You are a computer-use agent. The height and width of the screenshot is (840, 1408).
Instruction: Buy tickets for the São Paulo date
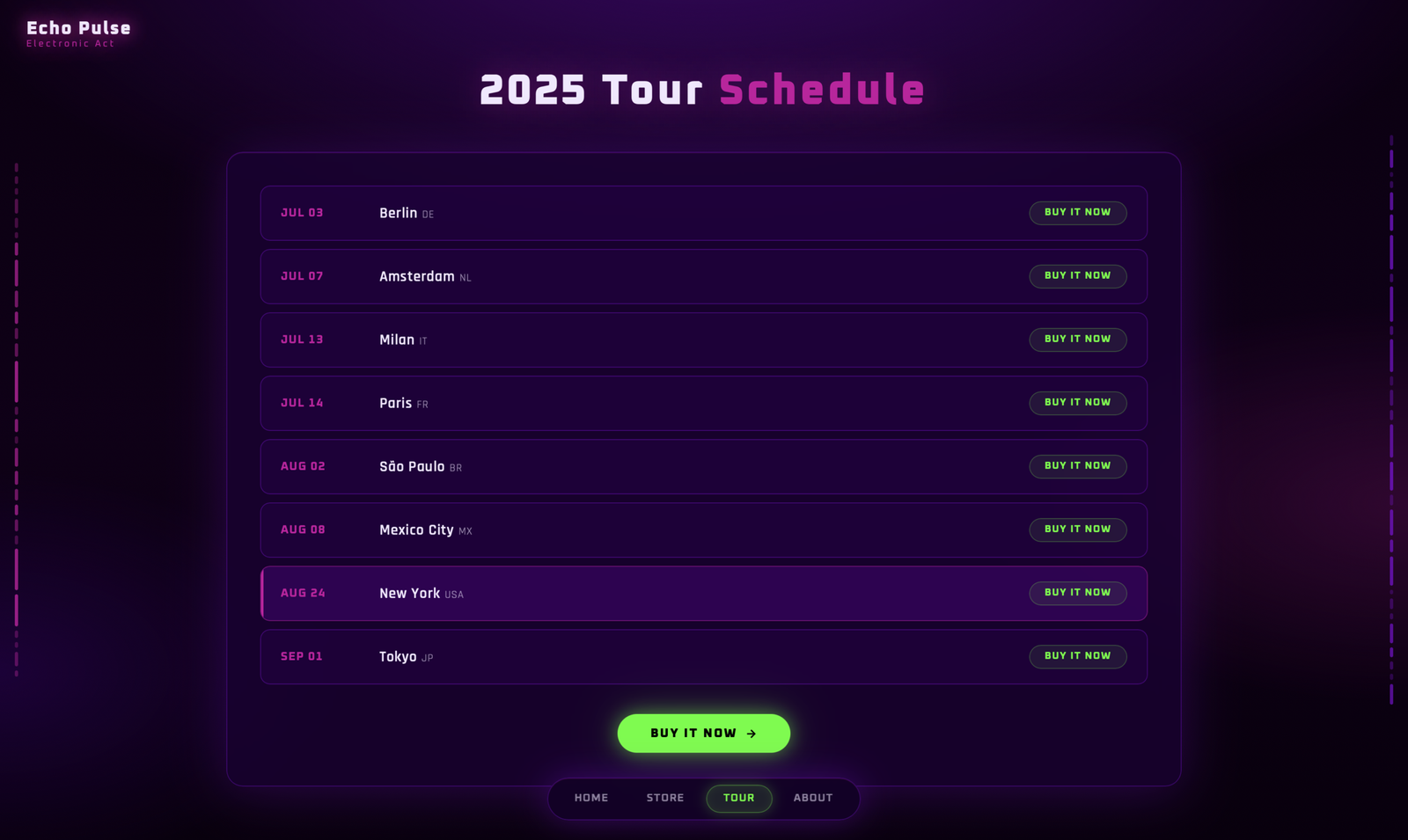click(x=1077, y=466)
